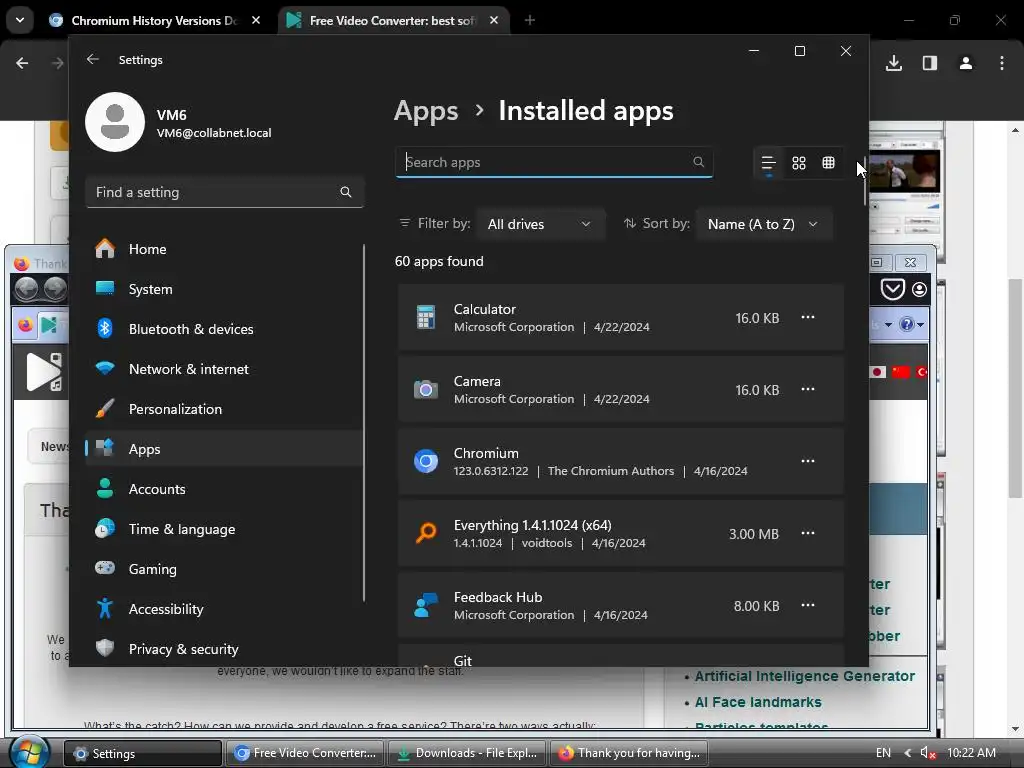This screenshot has width=1024, height=768.
Task: Open the Chromium downloads icon
Action: tap(894, 63)
